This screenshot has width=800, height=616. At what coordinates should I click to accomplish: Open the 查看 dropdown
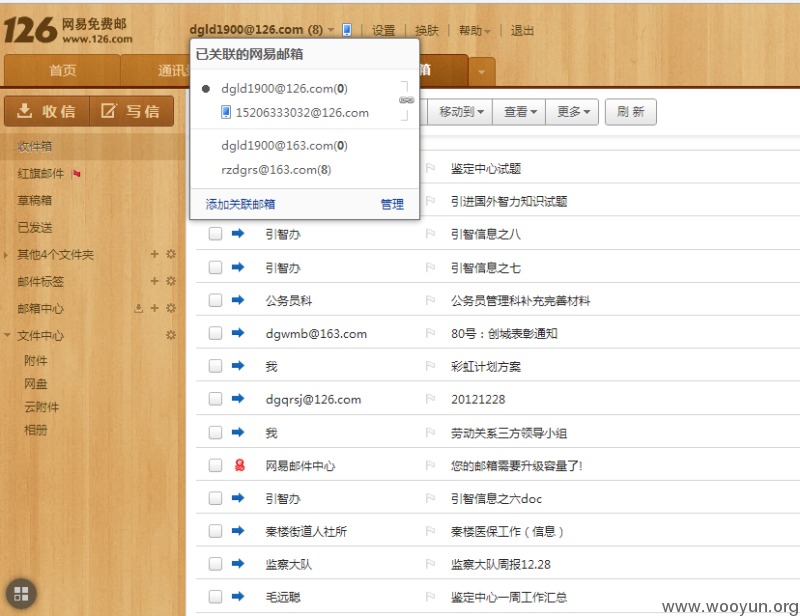[x=519, y=112]
